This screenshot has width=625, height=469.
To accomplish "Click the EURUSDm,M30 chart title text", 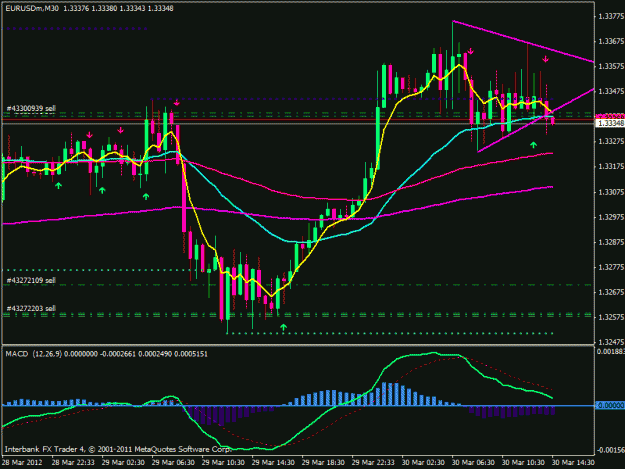I will pyautogui.click(x=32, y=8).
